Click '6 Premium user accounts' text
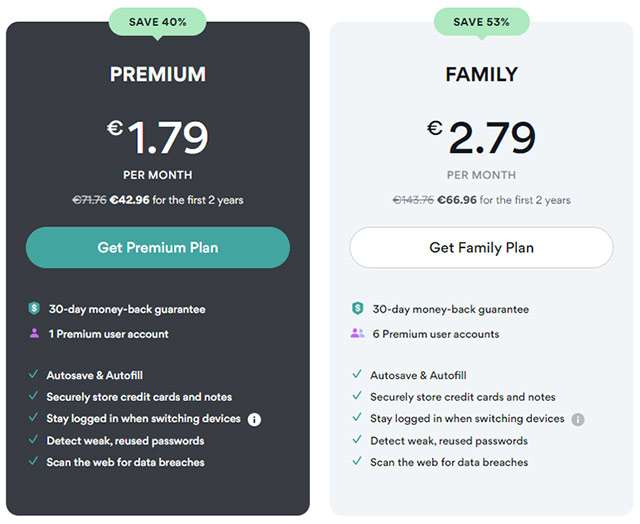Image resolution: width=640 pixels, height=524 pixels. click(435, 334)
